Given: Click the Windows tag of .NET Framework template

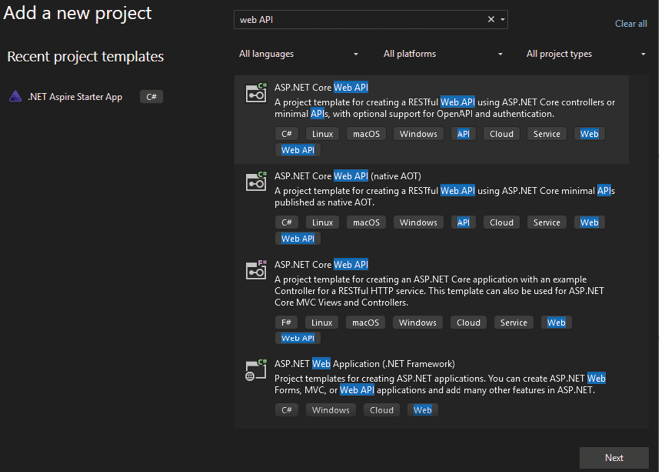Looking at the screenshot, I should point(330,410).
